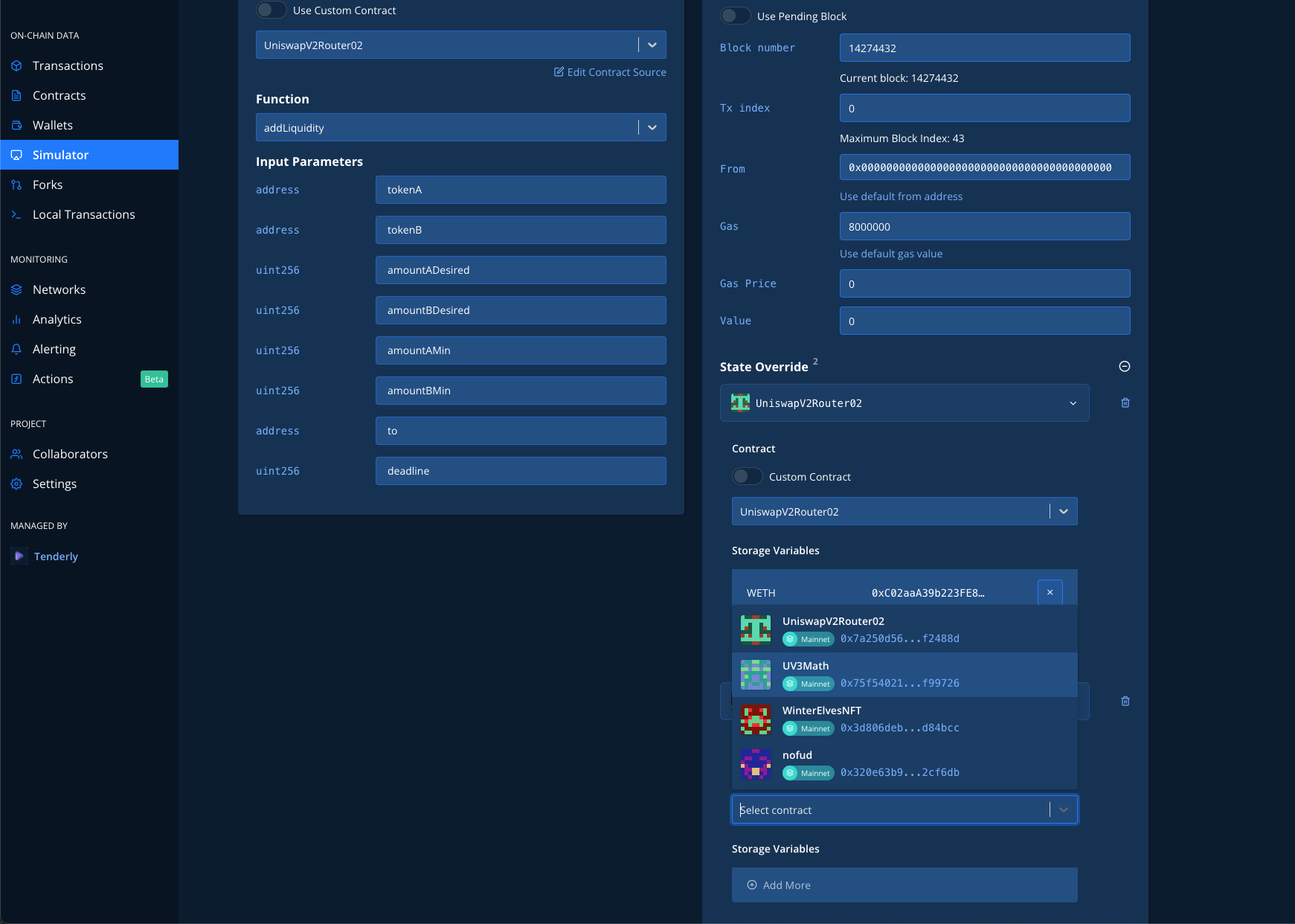
Task: Select the Simulator sidebar item
Action: 89,155
